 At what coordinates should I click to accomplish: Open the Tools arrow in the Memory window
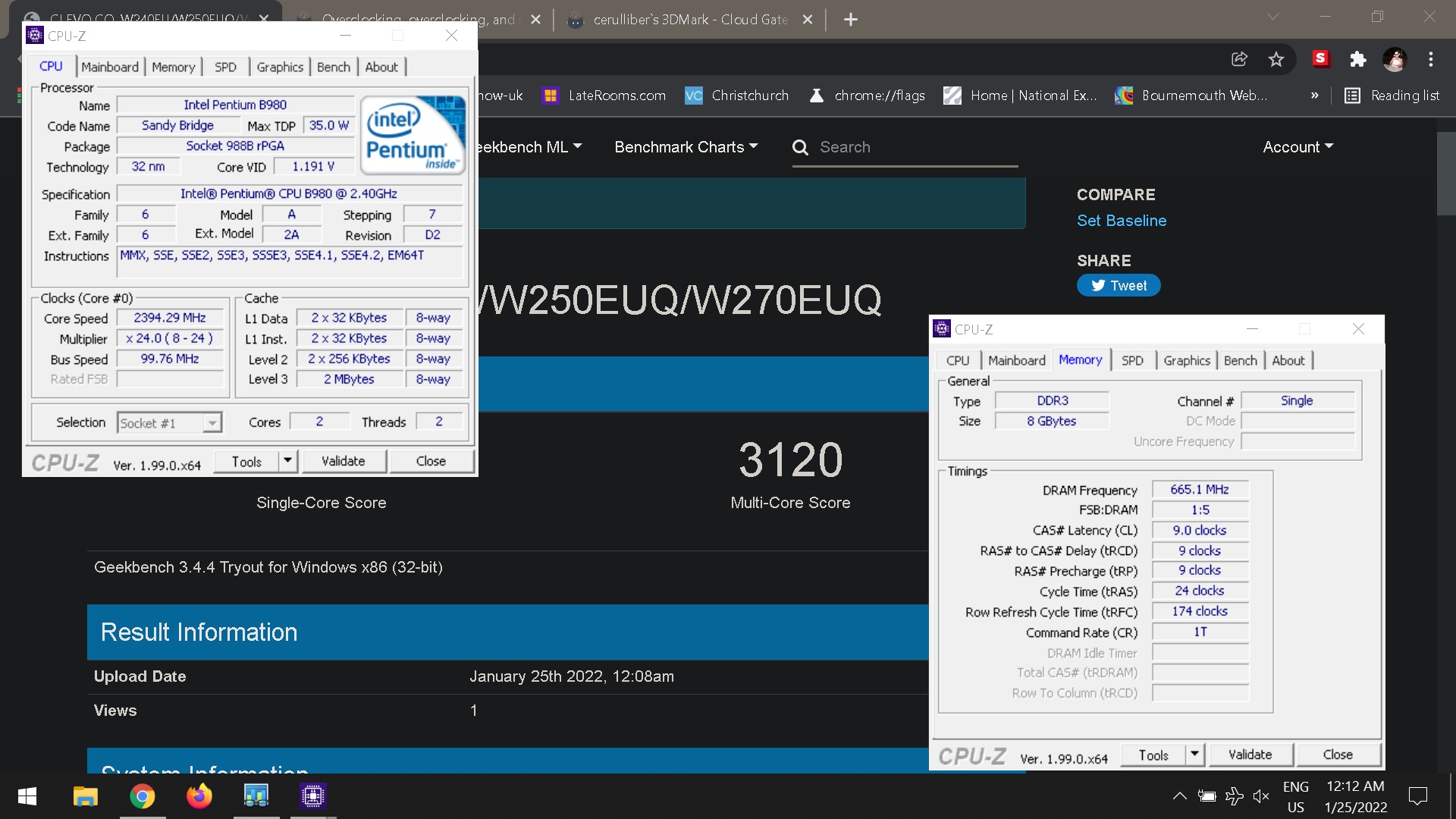[1194, 755]
